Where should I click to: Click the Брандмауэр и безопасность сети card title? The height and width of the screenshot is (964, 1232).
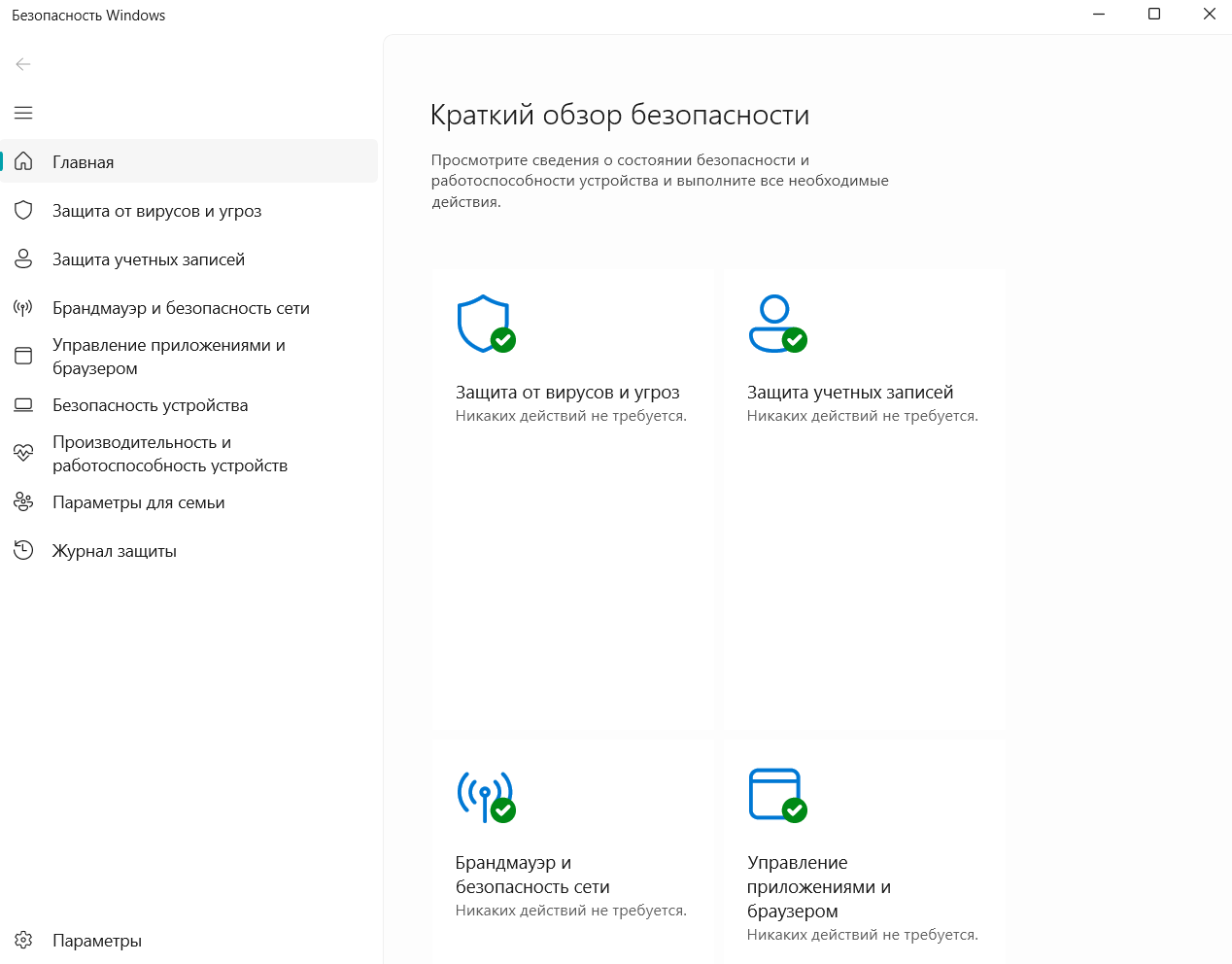pos(532,875)
